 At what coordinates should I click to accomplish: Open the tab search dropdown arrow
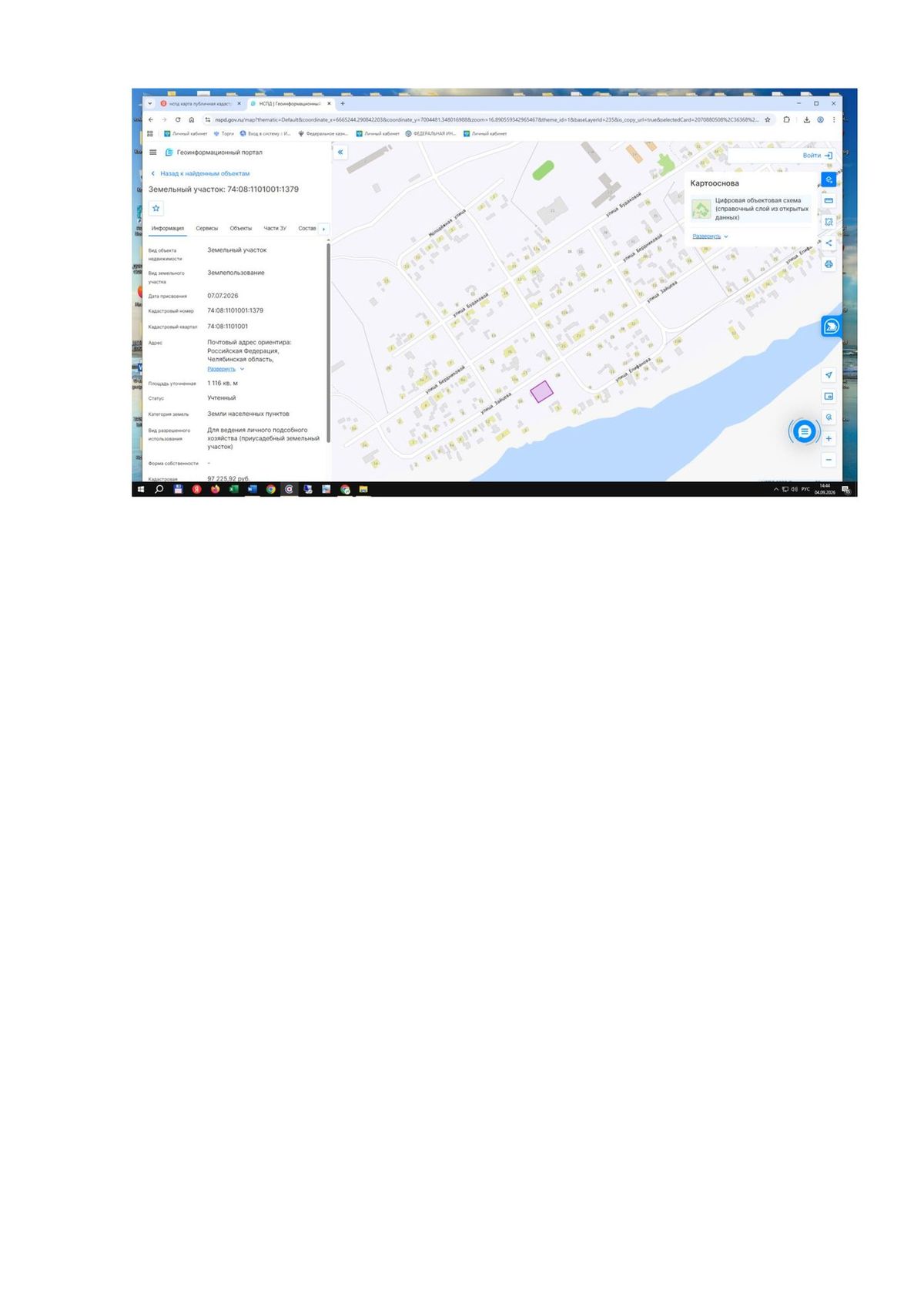pos(150,103)
